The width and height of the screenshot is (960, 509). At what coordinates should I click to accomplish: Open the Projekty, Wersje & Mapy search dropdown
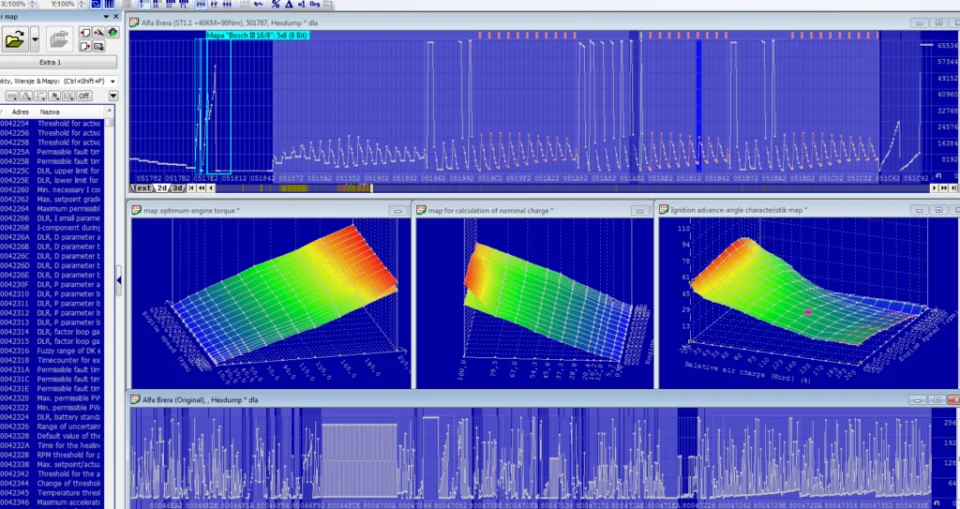(x=113, y=81)
